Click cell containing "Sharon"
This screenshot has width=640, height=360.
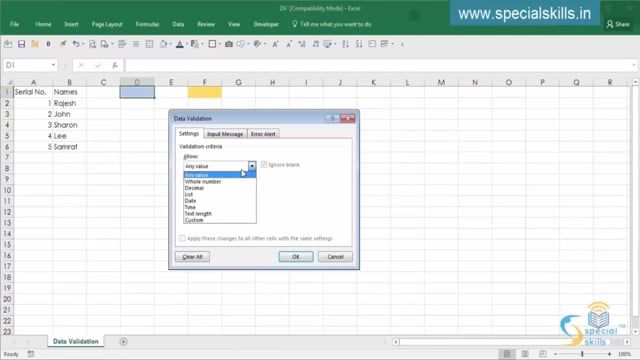coord(69,125)
